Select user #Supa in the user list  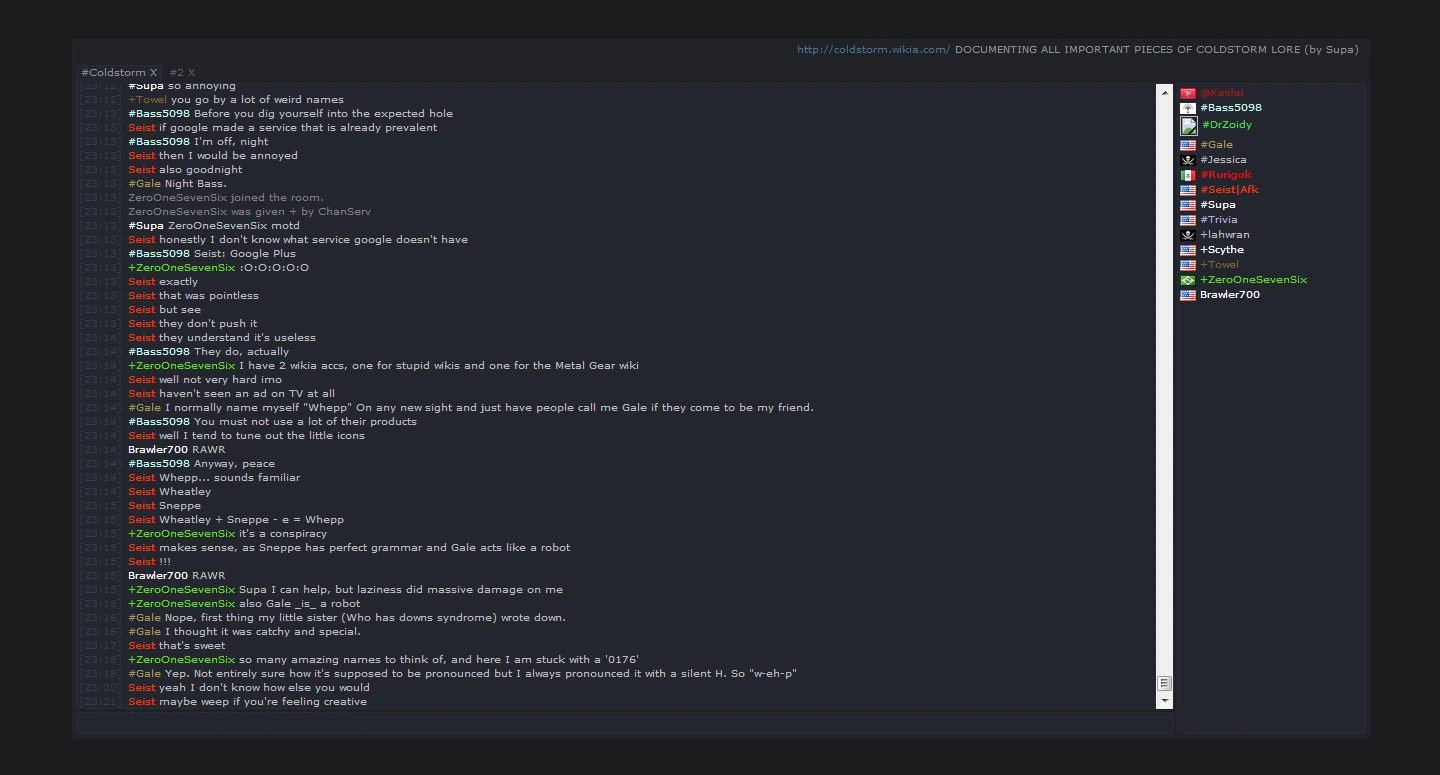coord(1217,205)
